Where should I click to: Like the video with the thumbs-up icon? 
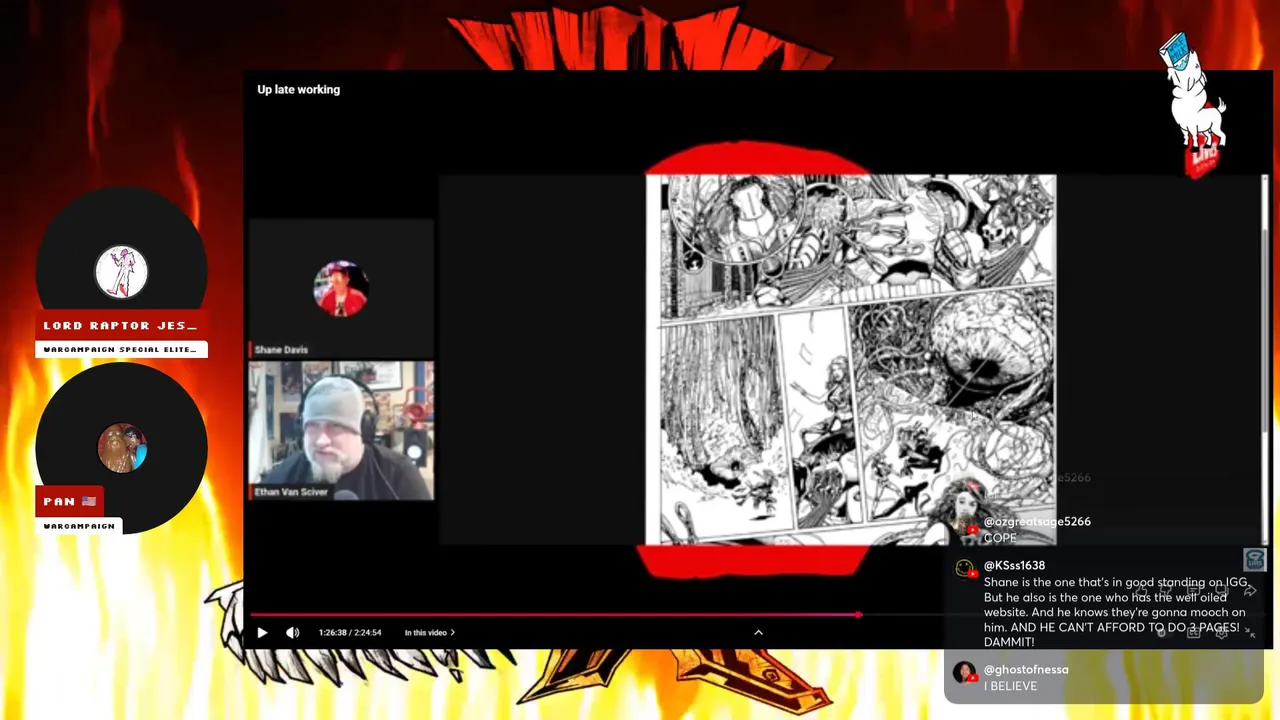coord(1141,591)
